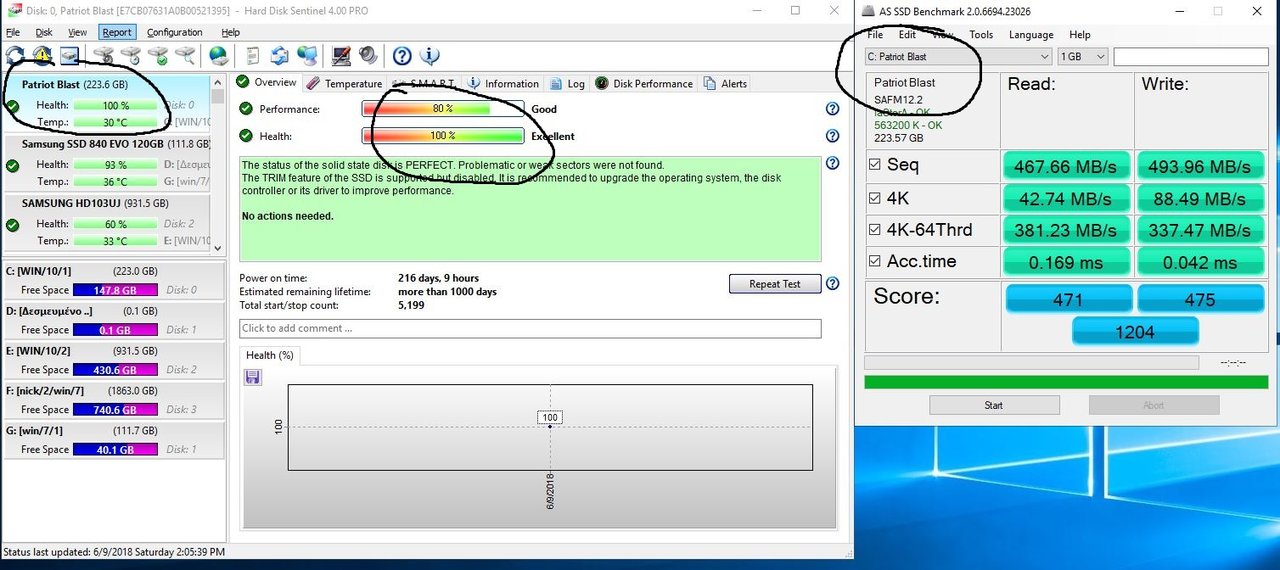Select the Health (%) chart tab

(270, 355)
